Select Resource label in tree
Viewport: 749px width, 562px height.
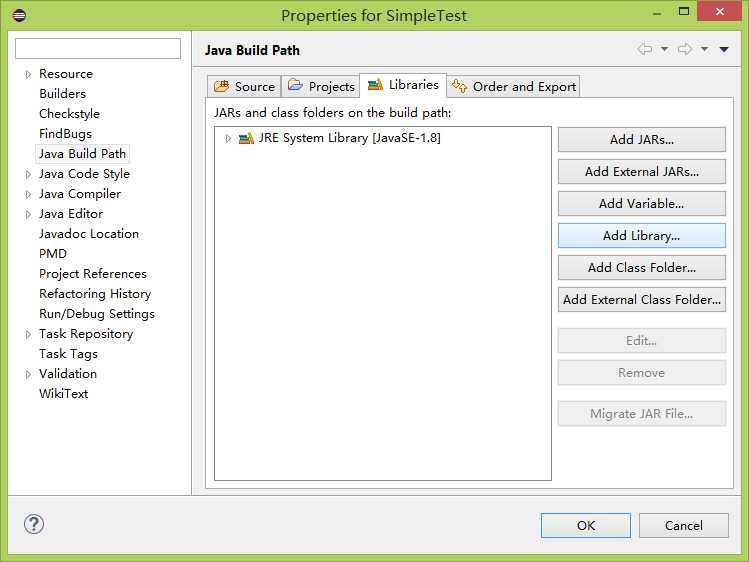[66, 74]
